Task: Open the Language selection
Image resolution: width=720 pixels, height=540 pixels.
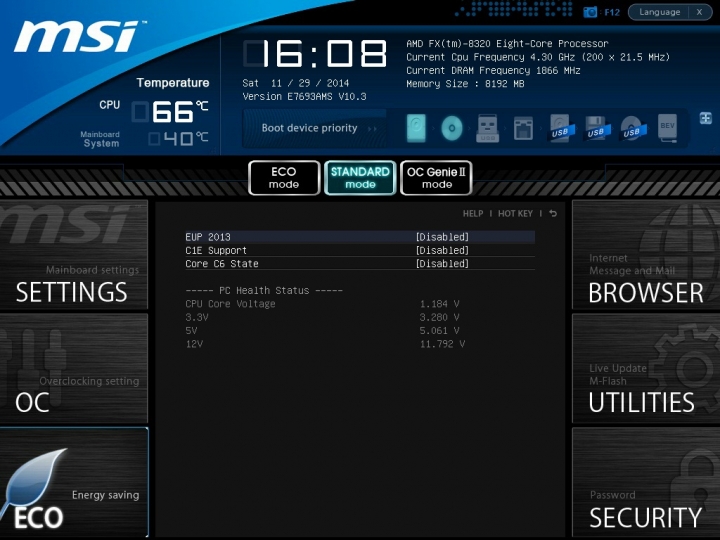Action: (x=659, y=12)
